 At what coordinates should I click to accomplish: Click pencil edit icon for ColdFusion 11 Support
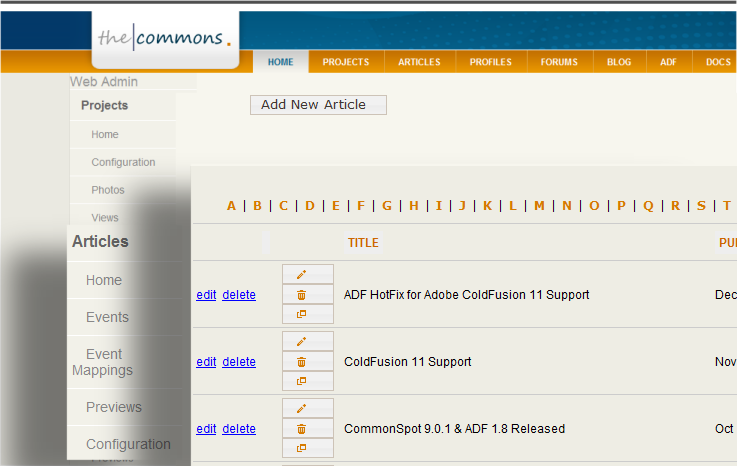(x=308, y=341)
